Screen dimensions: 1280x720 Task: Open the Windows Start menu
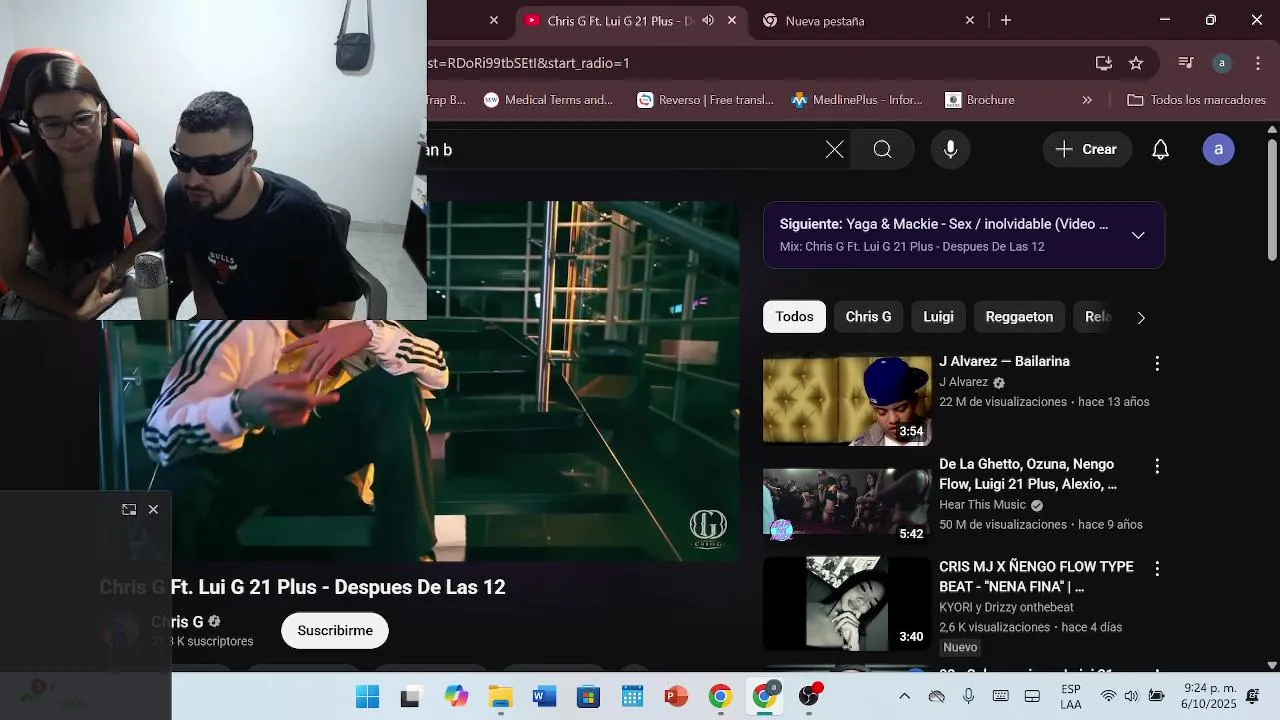pyautogui.click(x=367, y=696)
